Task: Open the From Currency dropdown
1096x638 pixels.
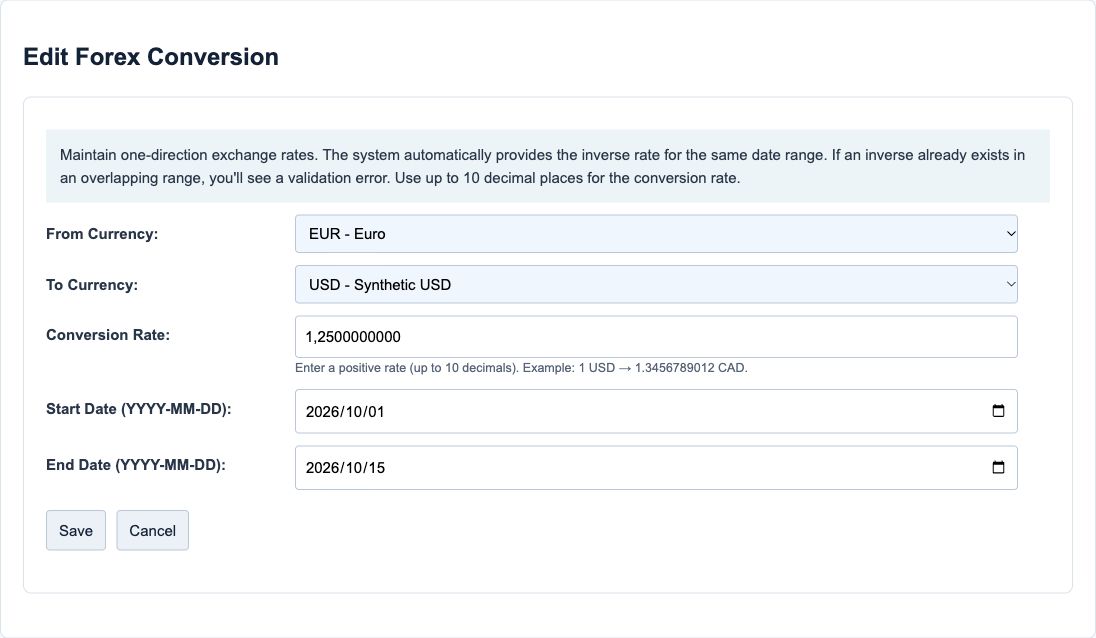Action: [656, 233]
